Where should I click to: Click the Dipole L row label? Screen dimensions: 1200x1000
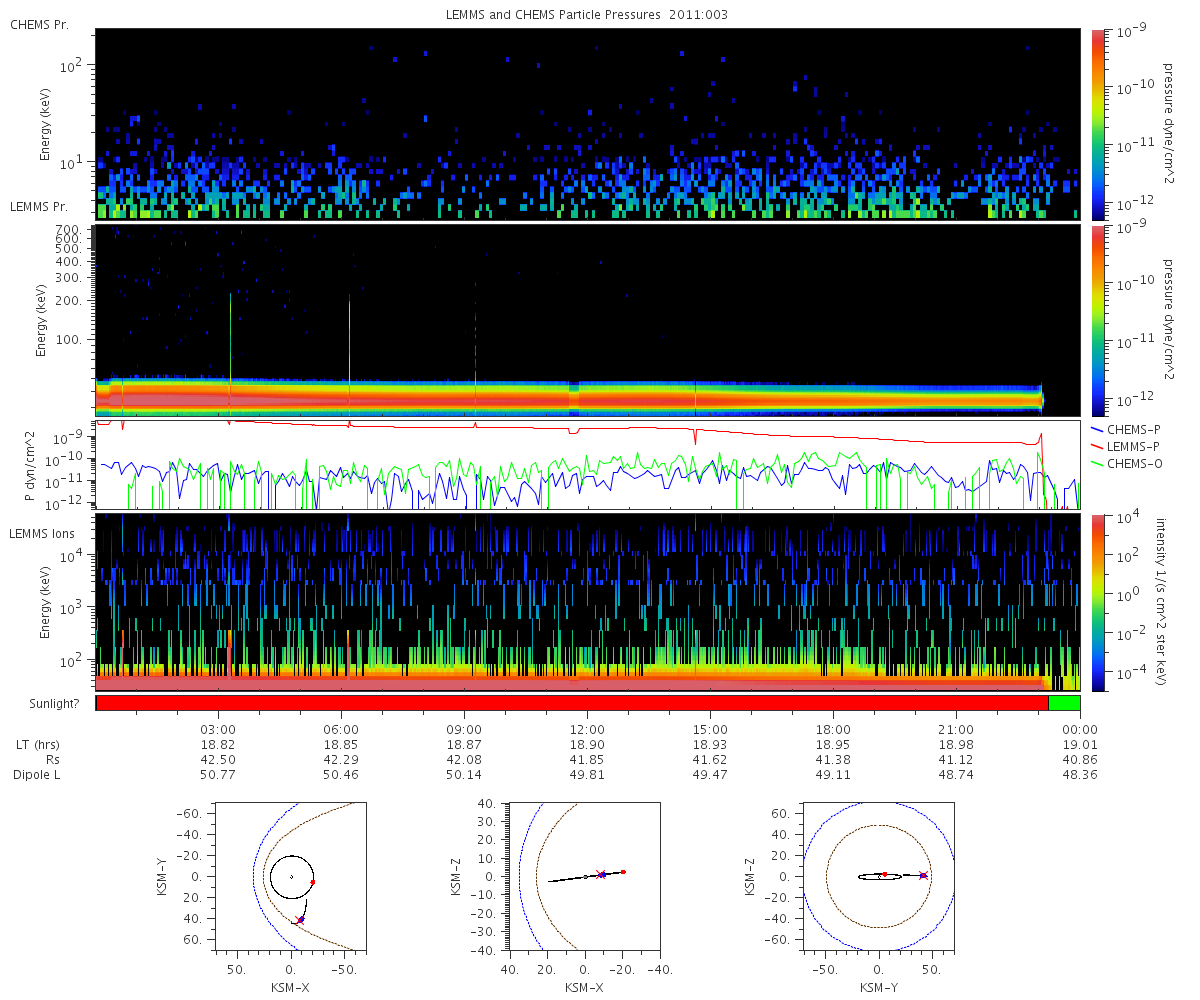40,775
